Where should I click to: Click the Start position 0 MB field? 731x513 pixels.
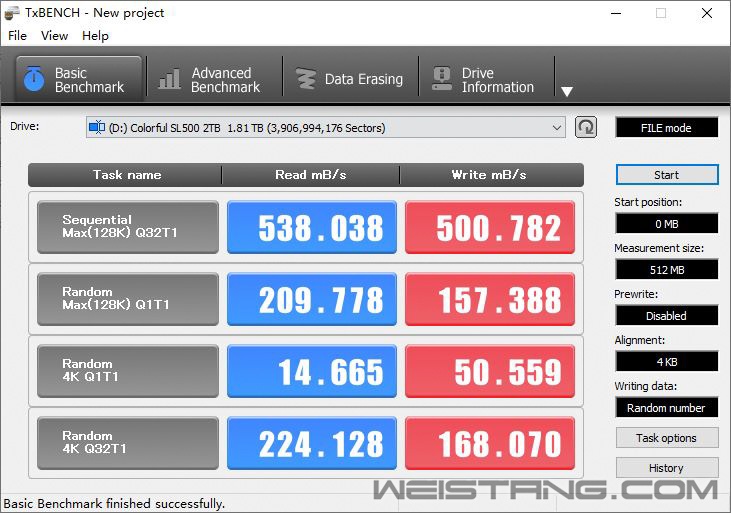click(666, 224)
